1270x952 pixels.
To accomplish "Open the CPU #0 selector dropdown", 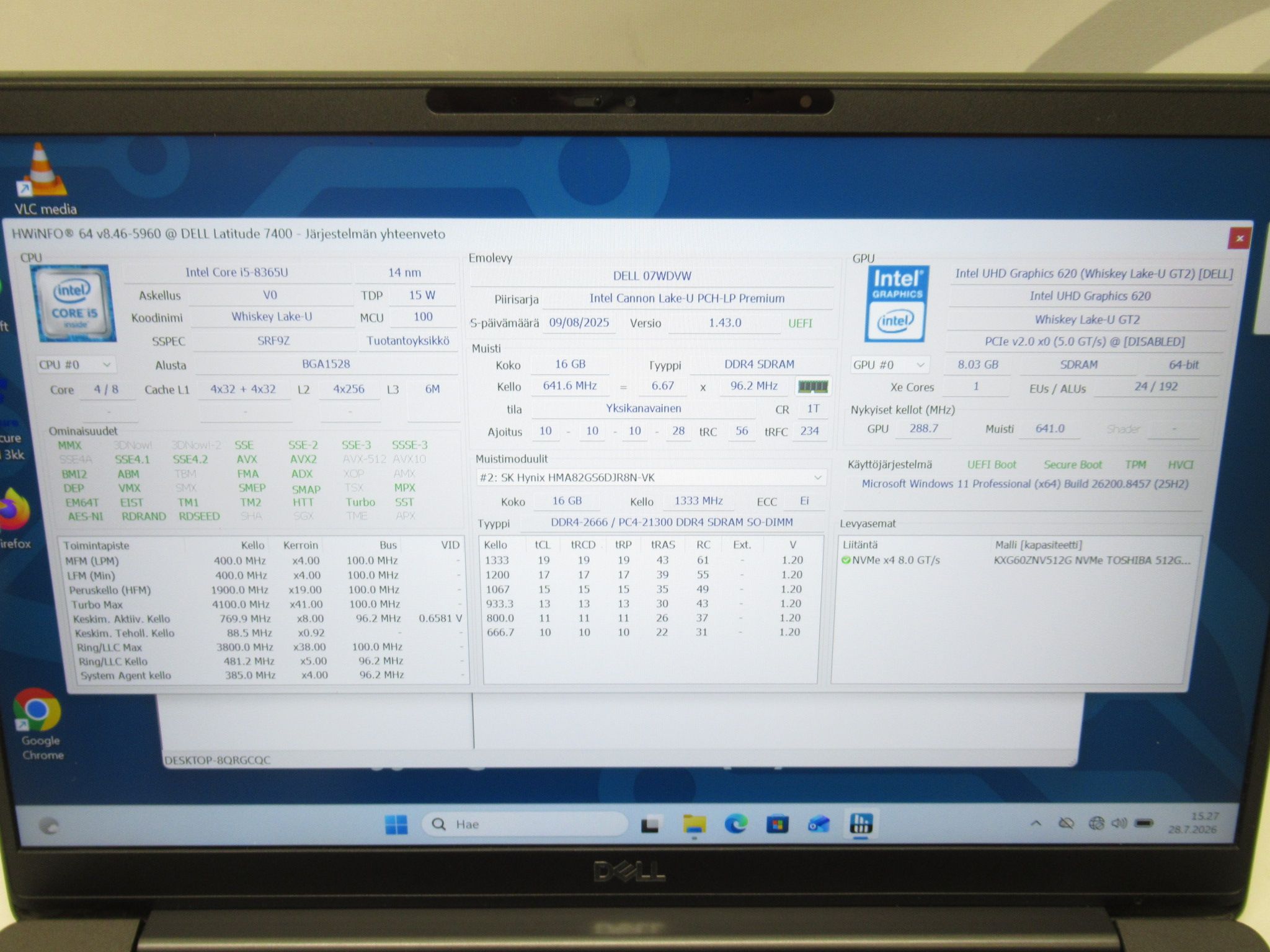I will 75,364.
